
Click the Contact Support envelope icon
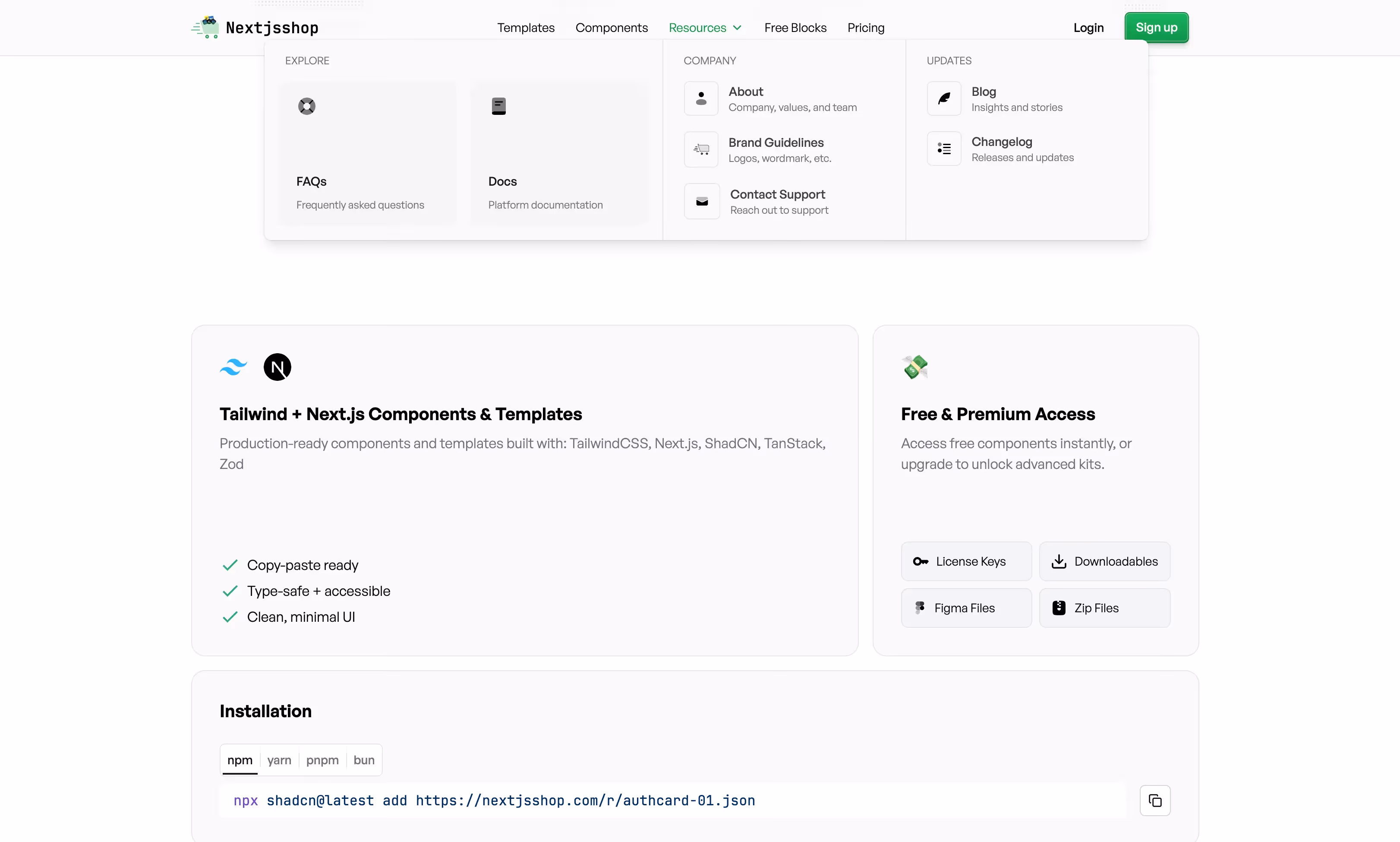point(701,201)
